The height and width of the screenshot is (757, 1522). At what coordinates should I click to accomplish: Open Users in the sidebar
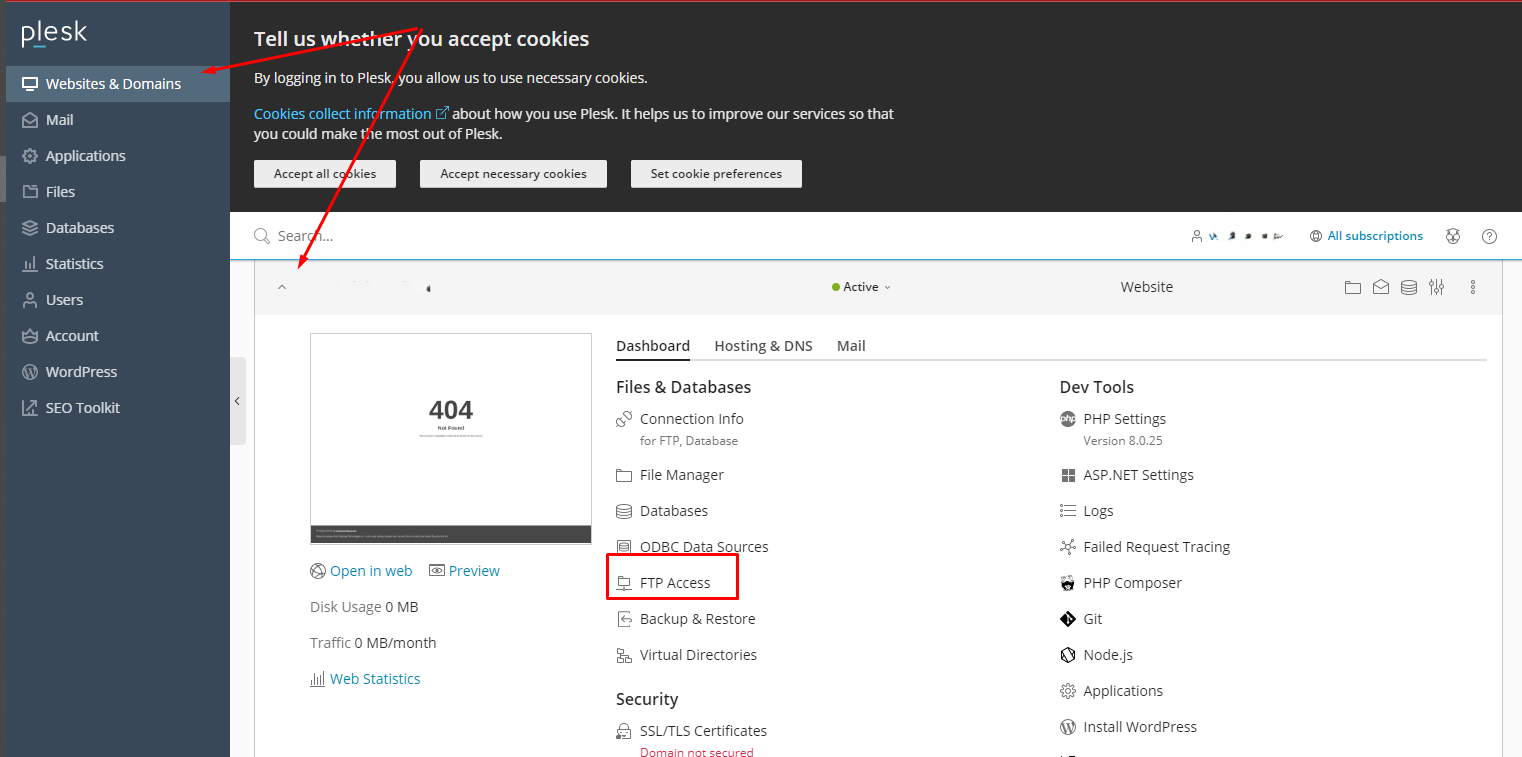tap(118, 300)
